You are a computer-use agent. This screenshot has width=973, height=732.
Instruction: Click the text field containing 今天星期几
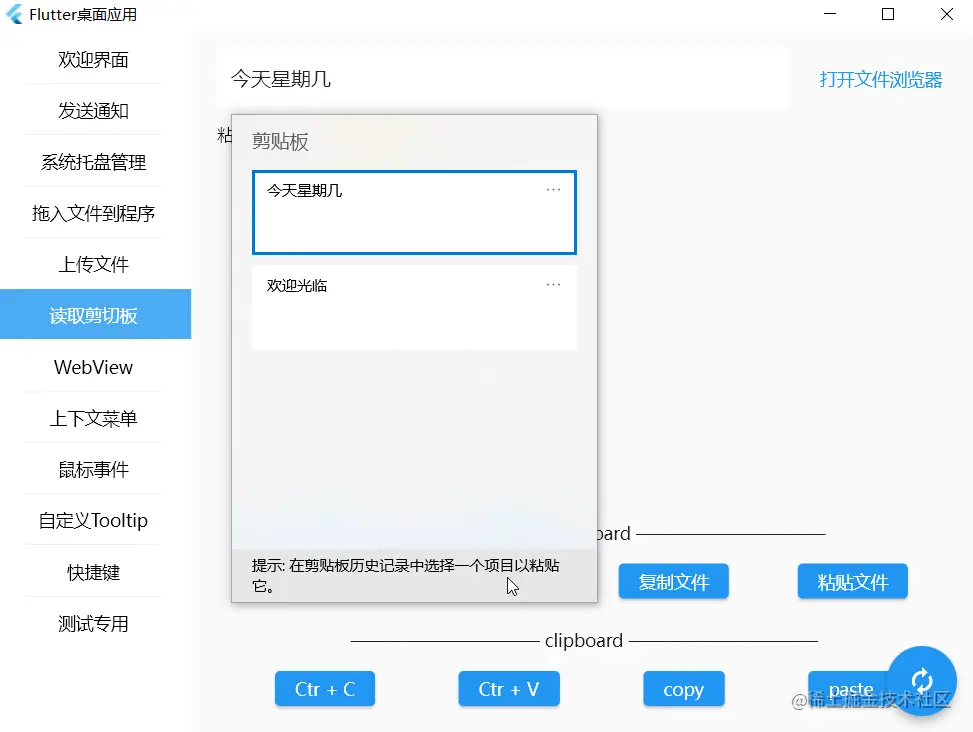[502, 79]
